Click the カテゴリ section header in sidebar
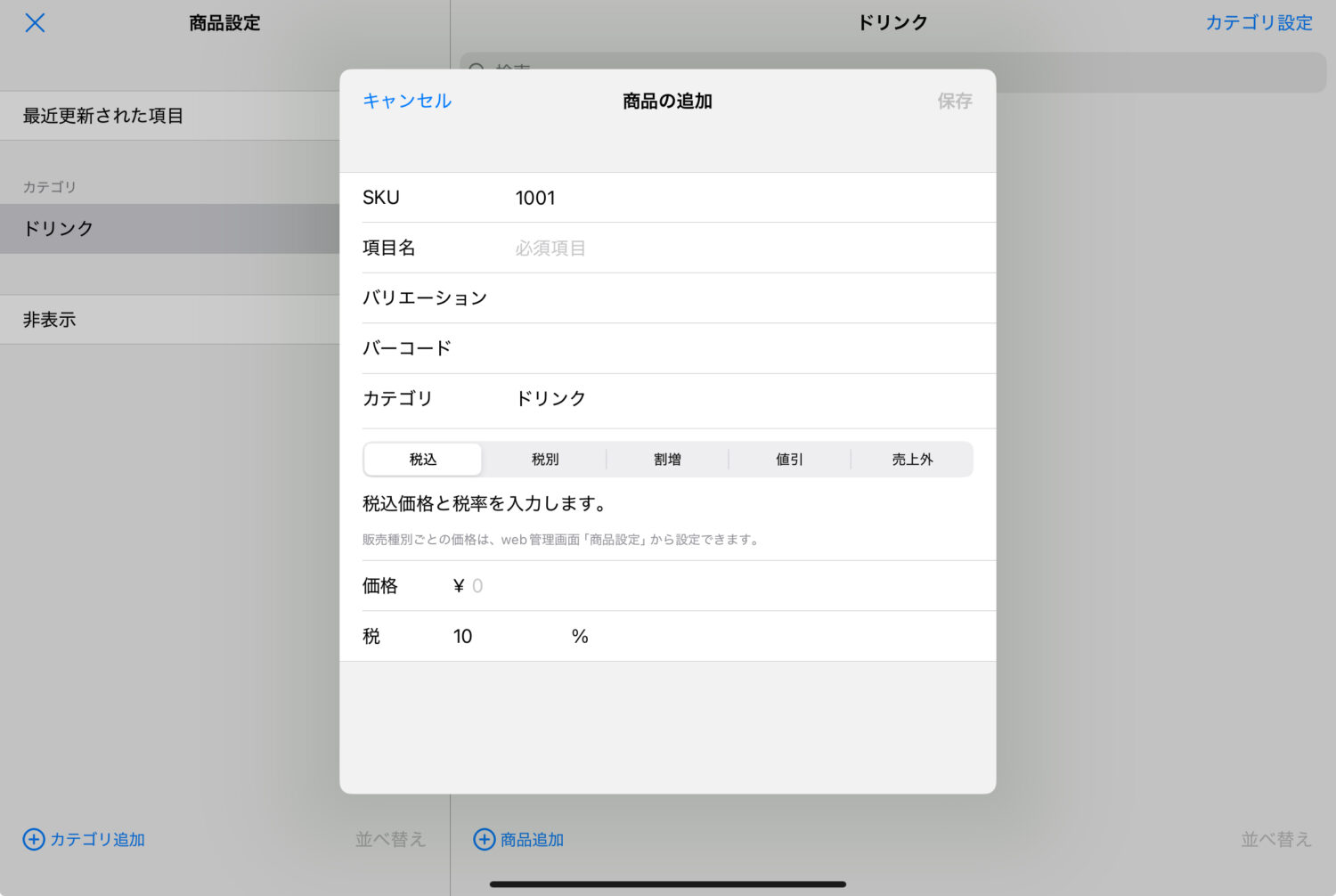 [50, 187]
